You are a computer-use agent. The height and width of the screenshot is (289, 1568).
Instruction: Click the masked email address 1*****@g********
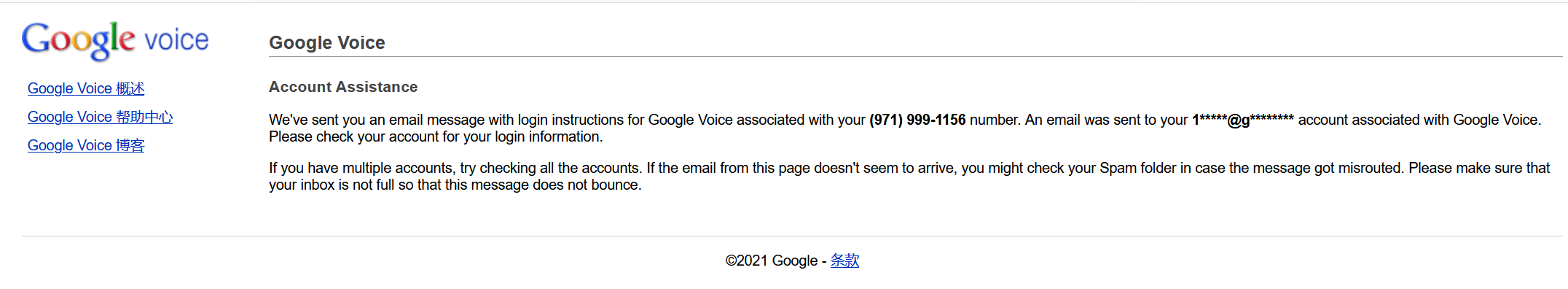1243,120
